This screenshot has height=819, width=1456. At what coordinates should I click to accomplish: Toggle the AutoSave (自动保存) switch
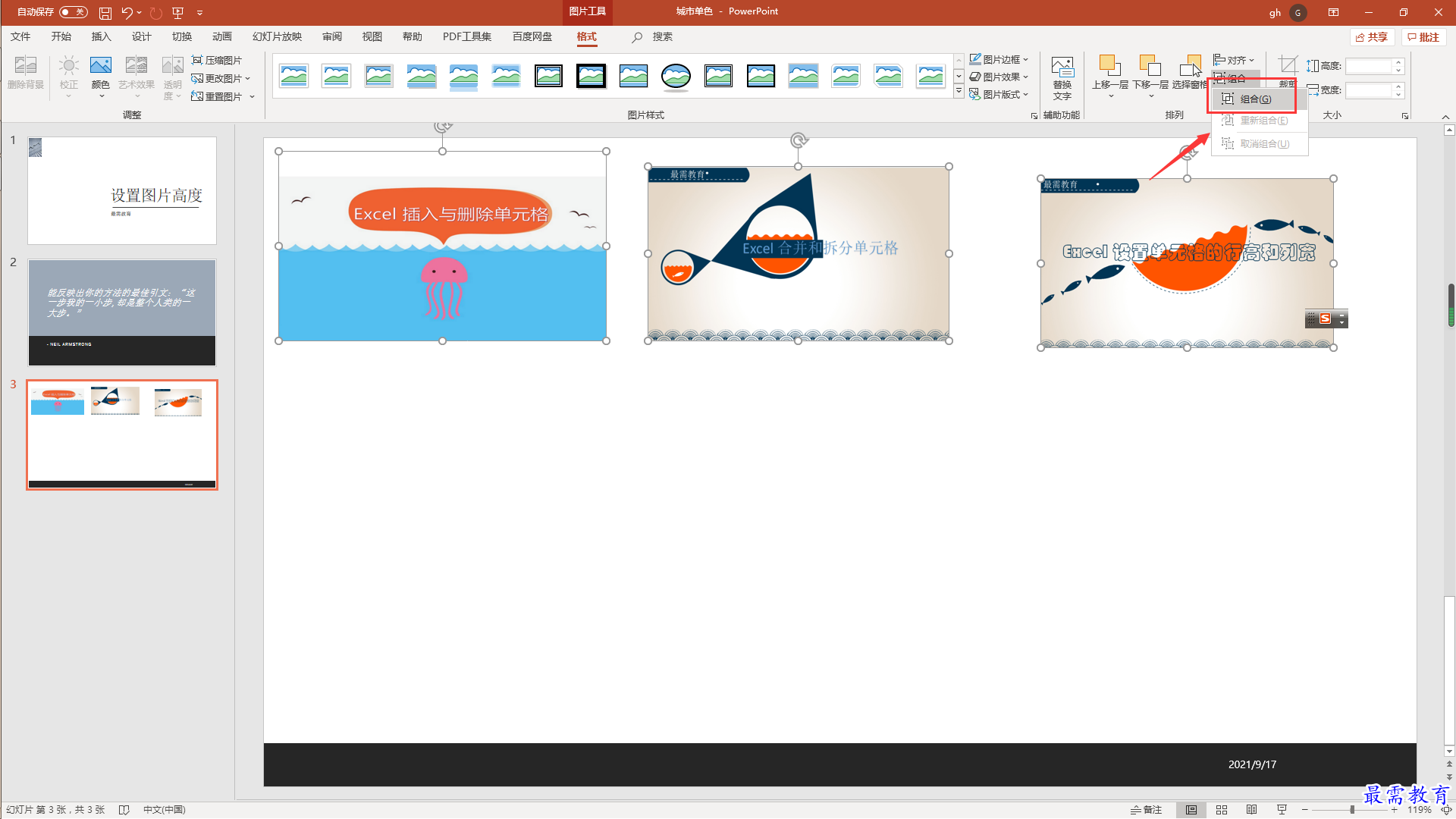coord(74,12)
